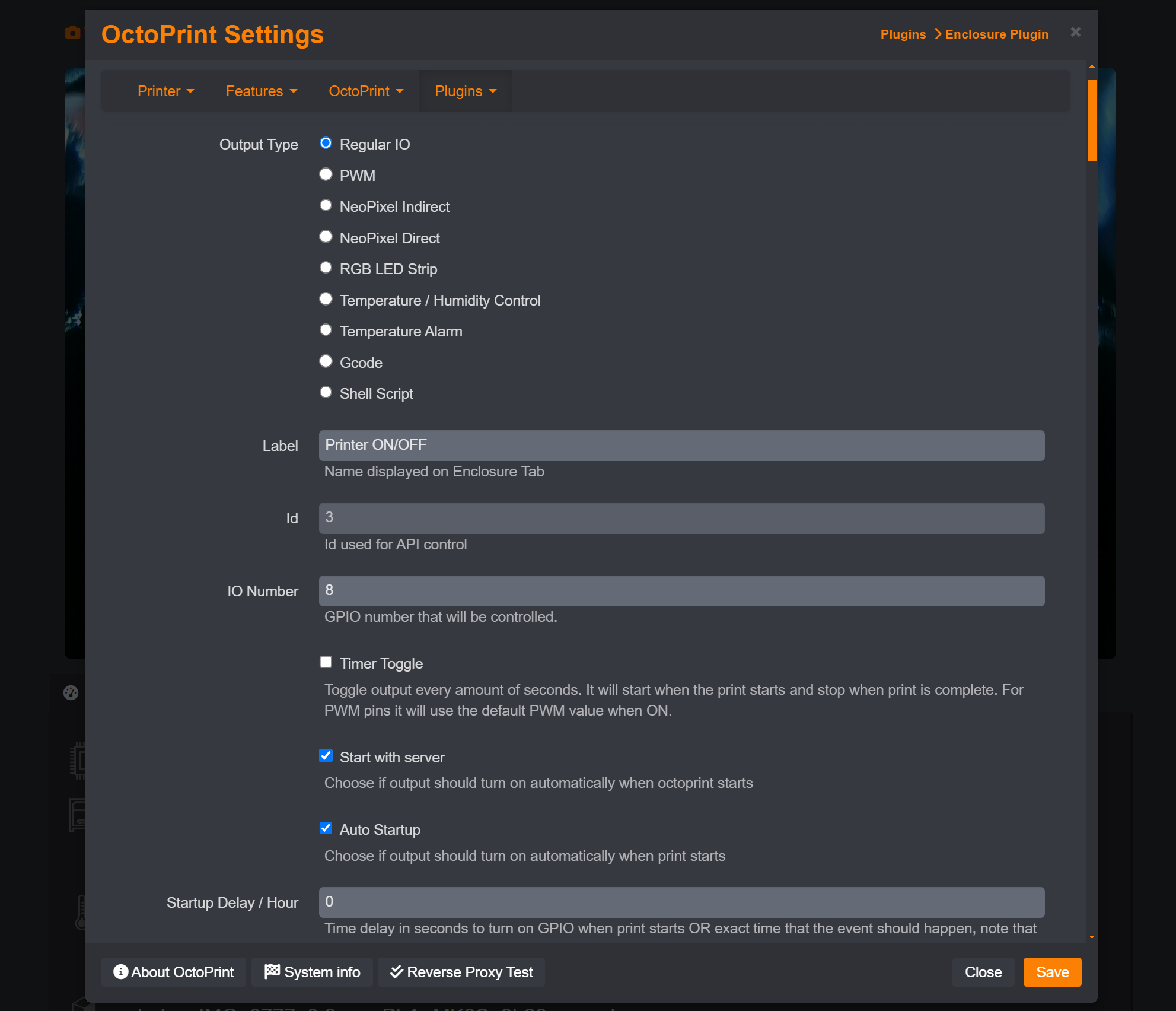
Task: Close settings dialog with X icon
Action: click(x=1076, y=32)
